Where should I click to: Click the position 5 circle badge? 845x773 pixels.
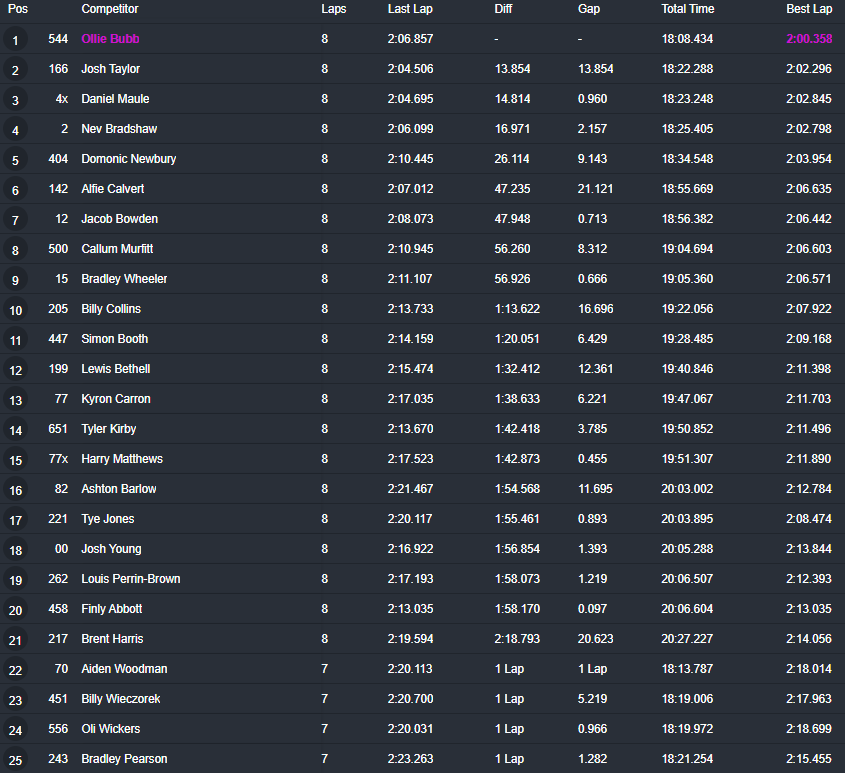point(15,160)
